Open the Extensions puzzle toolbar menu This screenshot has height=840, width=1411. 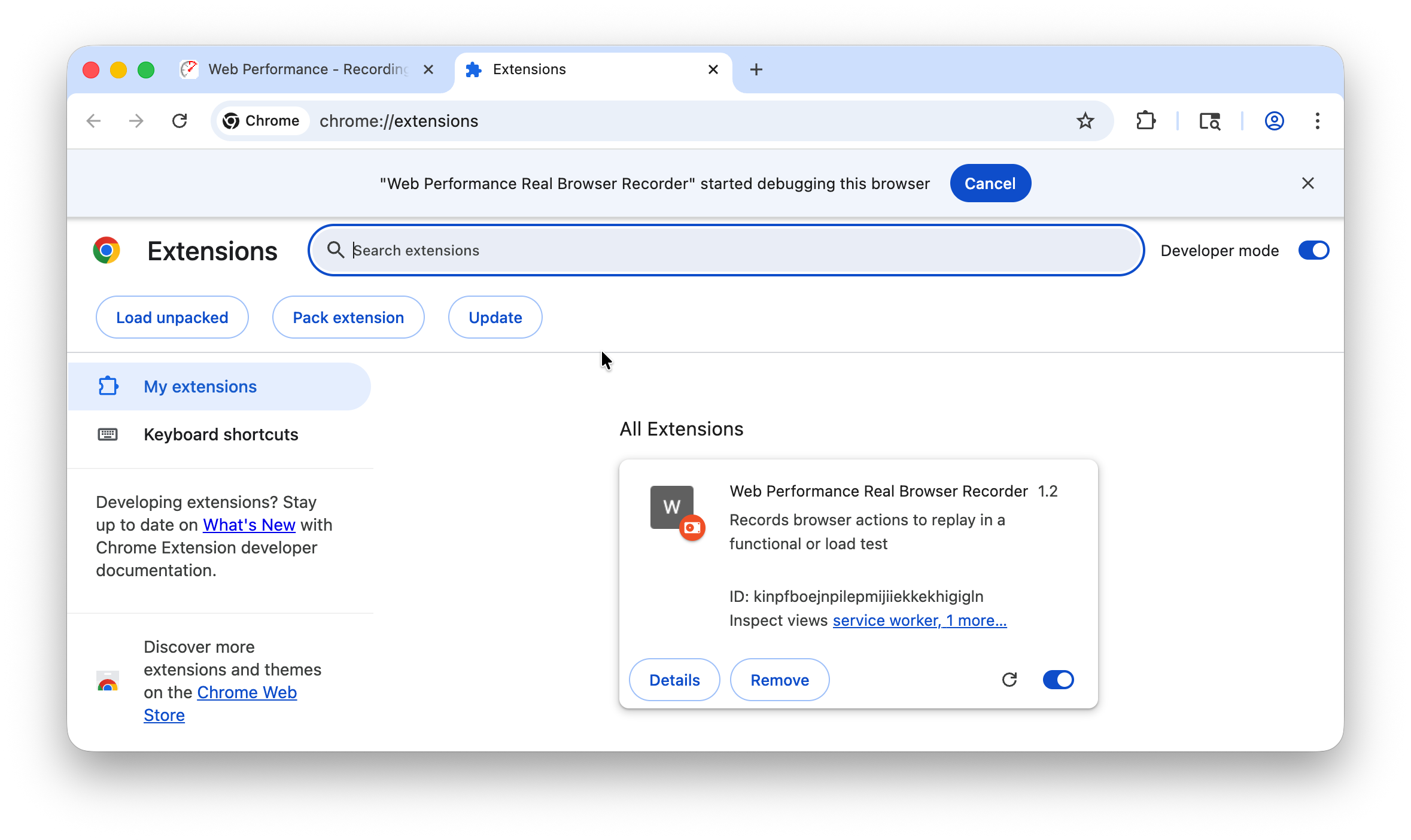1145,121
